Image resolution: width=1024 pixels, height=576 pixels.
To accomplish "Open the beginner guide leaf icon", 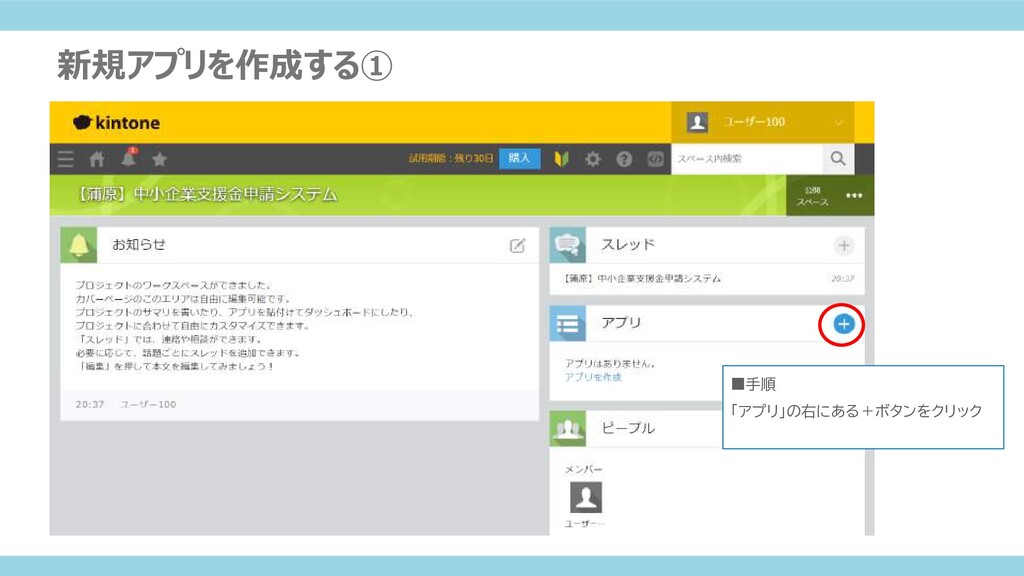I will 561,159.
